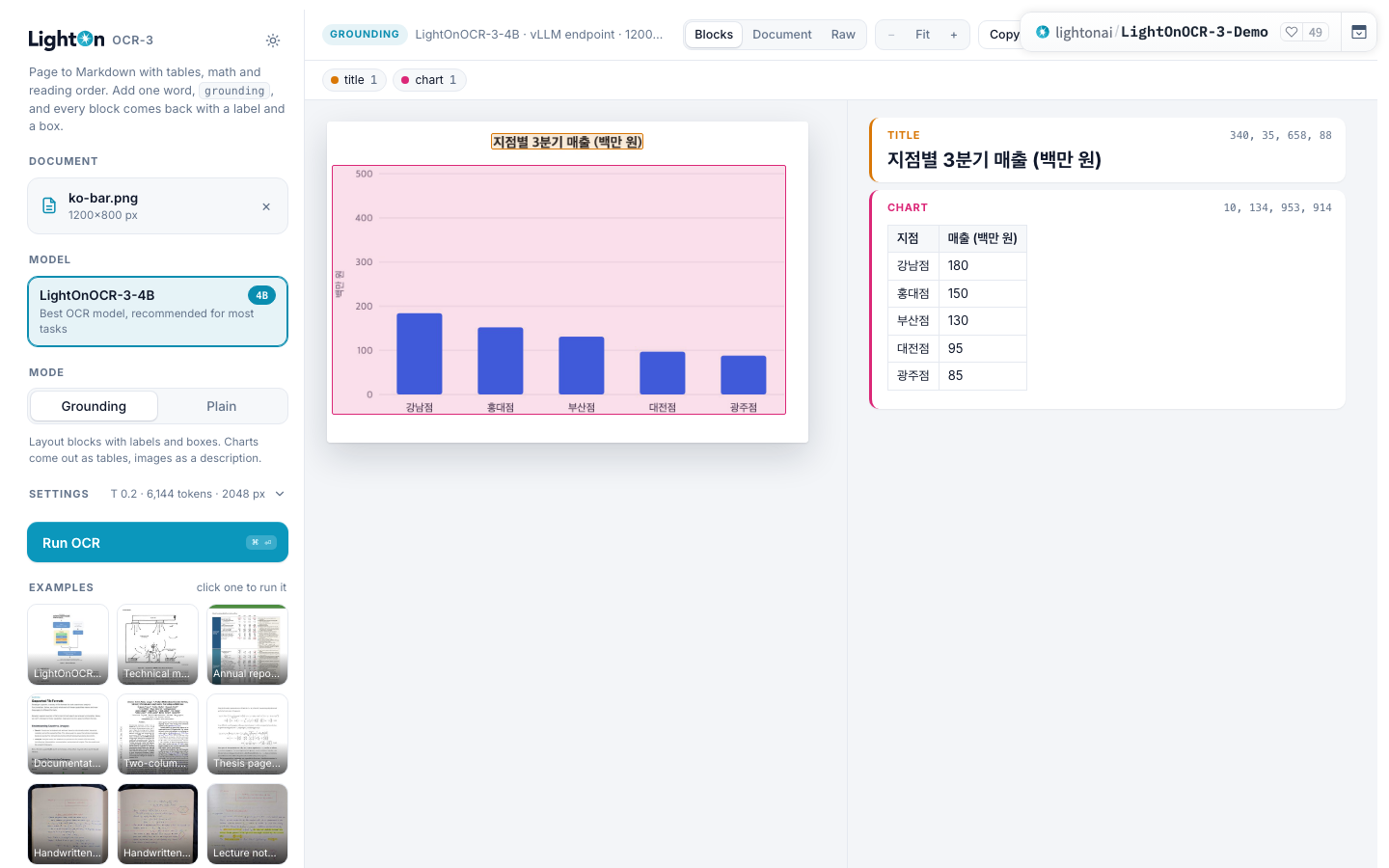Toggle the title block filter chip
1389x868 pixels.
tap(354, 80)
